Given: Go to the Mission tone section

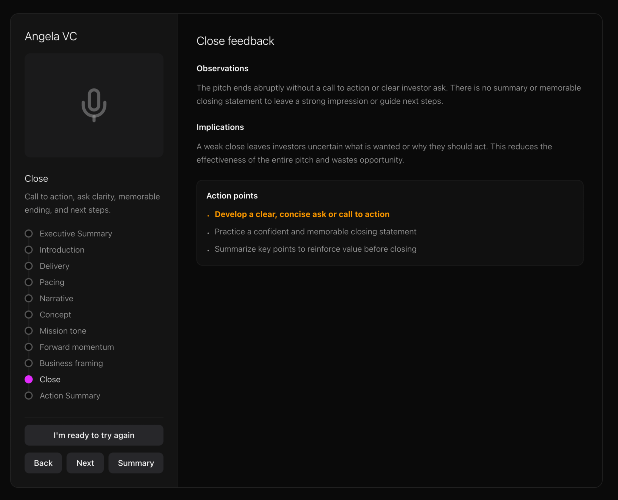Looking at the screenshot, I should [62, 331].
